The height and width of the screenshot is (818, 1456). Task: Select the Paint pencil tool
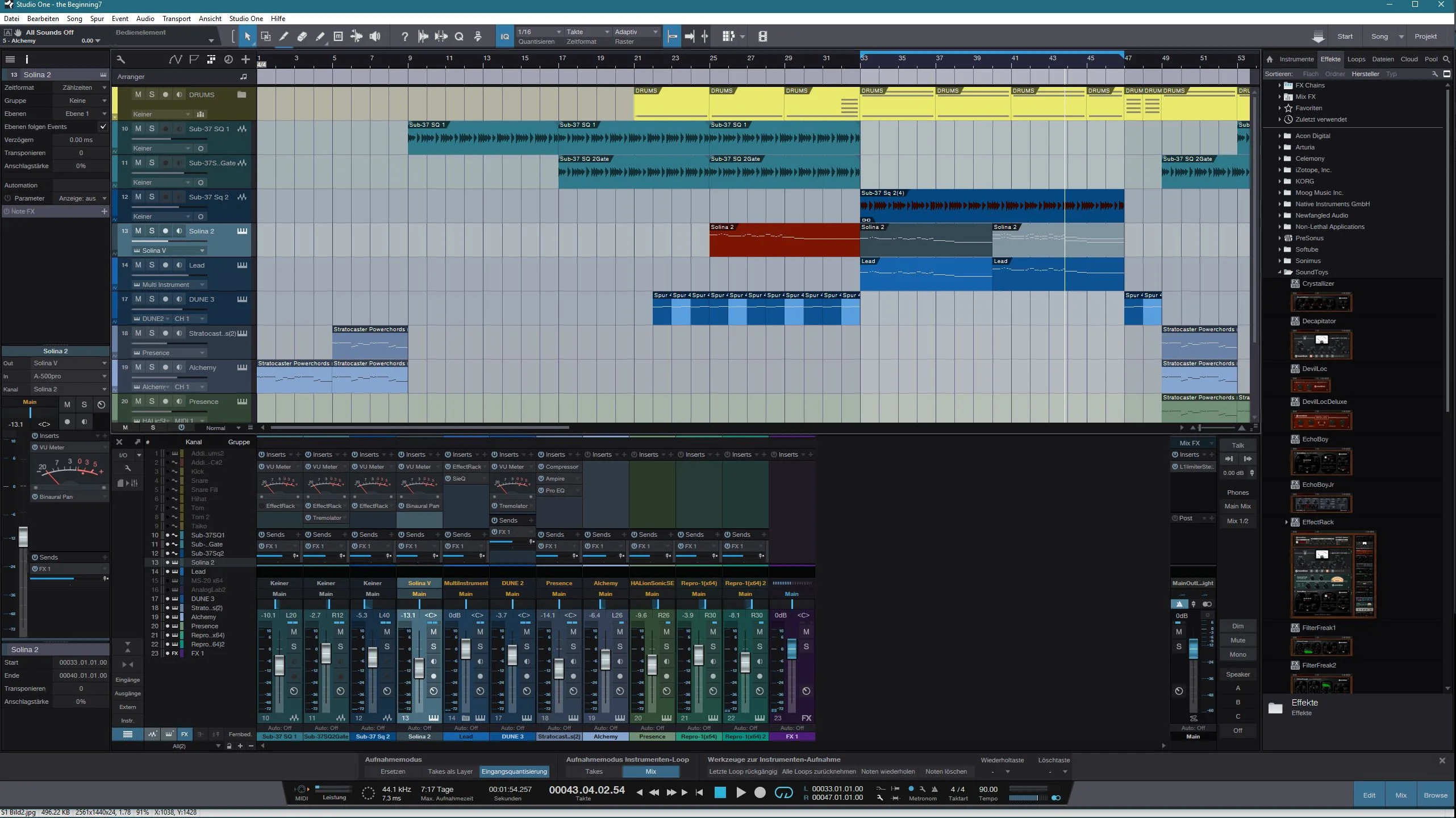(x=320, y=36)
